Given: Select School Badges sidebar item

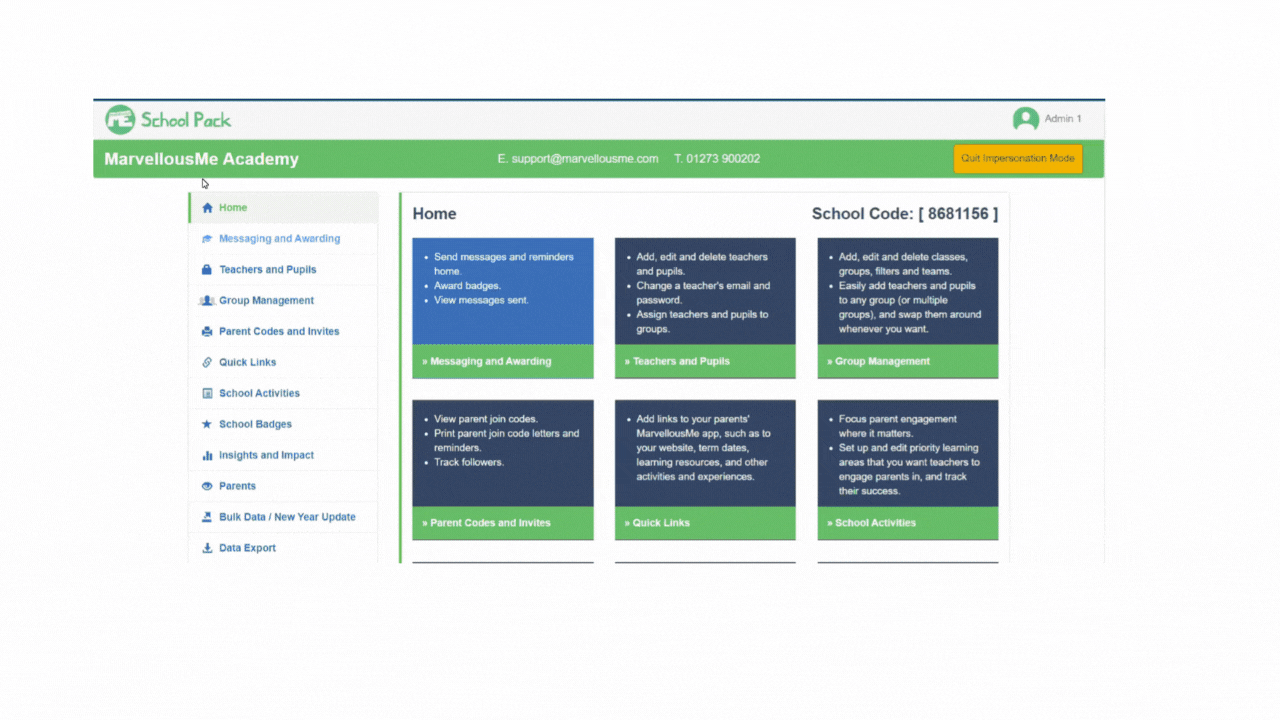Looking at the screenshot, I should point(284,425).
